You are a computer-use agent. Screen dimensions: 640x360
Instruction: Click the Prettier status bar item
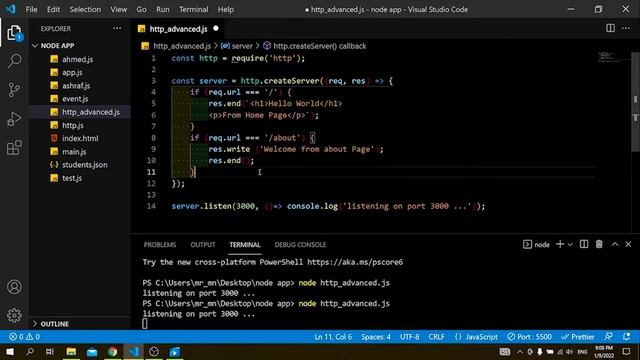pos(578,337)
